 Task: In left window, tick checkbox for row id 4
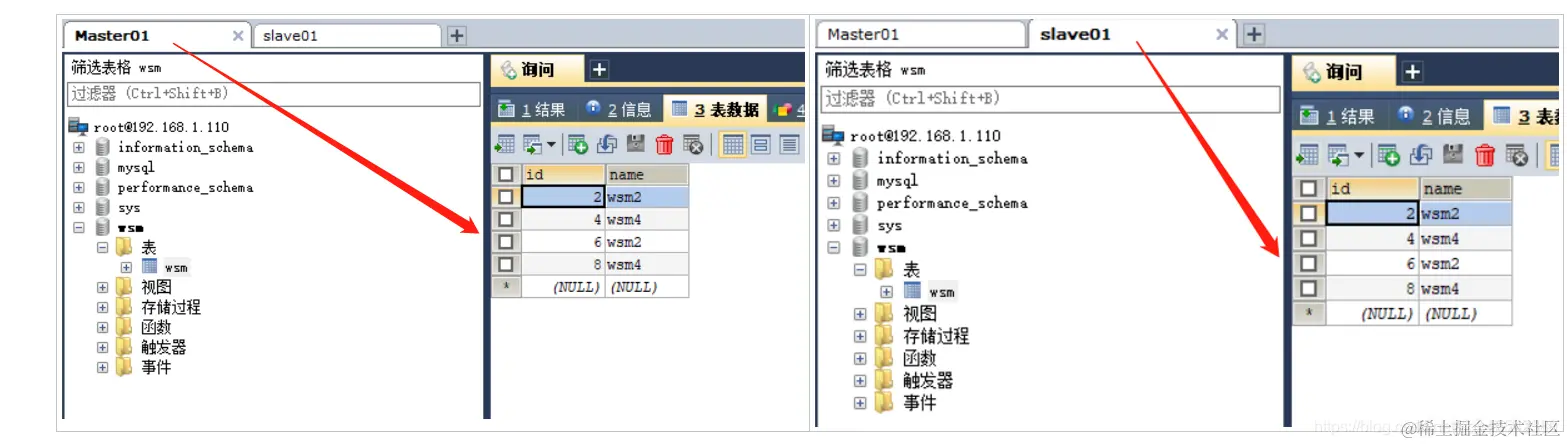coord(506,219)
